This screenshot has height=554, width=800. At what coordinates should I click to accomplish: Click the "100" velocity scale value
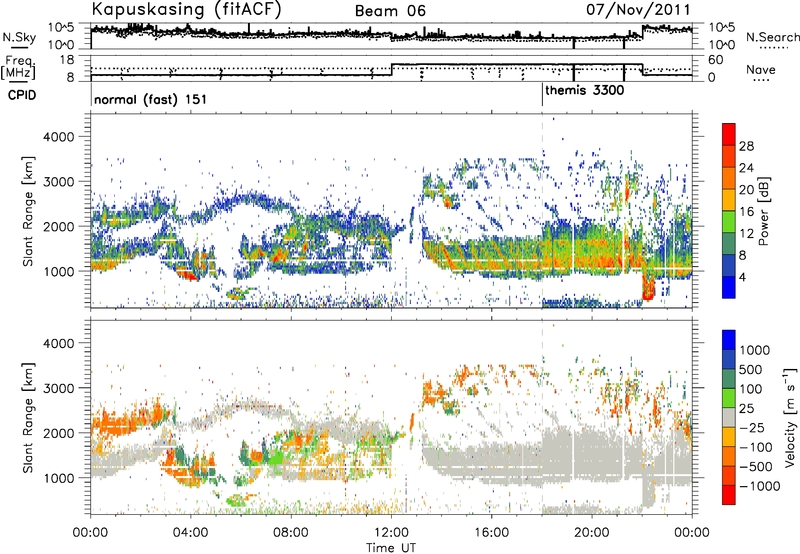751,389
